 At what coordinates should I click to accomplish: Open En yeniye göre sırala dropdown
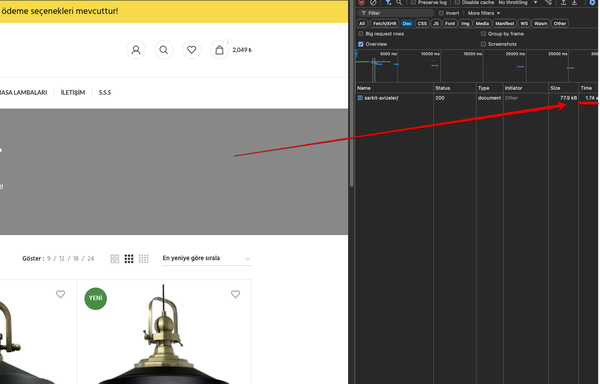[207, 259]
